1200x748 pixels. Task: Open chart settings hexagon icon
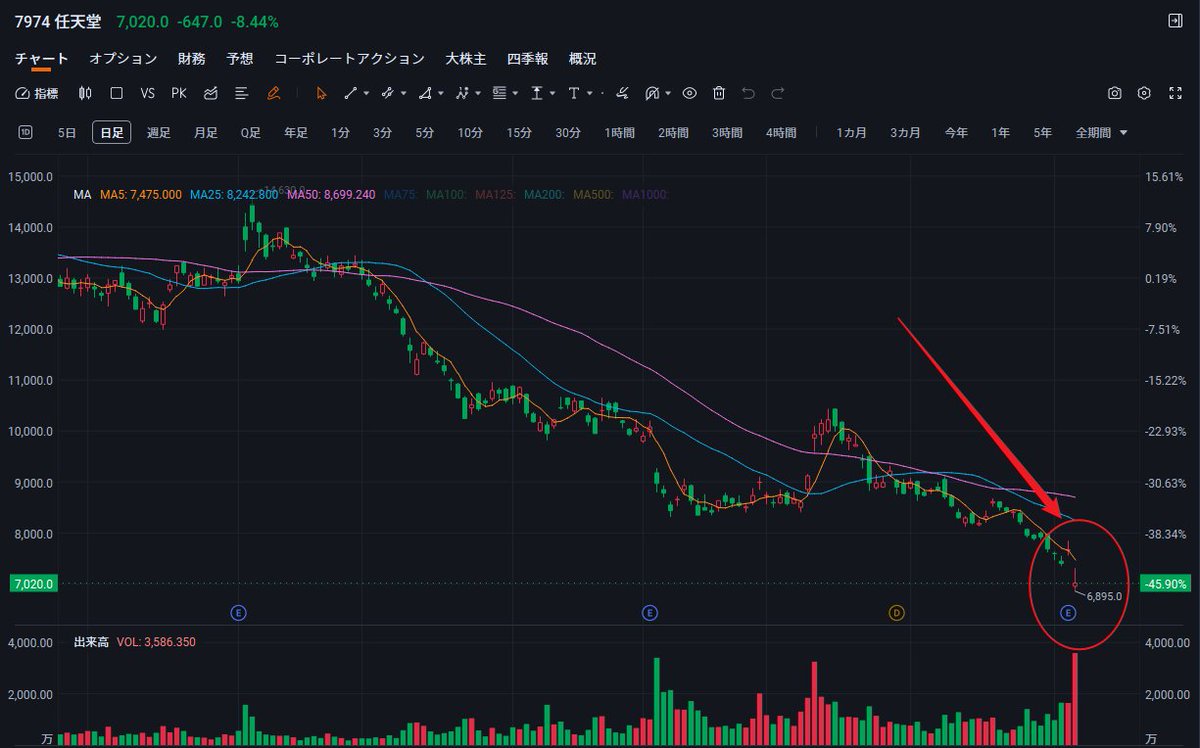click(x=1145, y=93)
